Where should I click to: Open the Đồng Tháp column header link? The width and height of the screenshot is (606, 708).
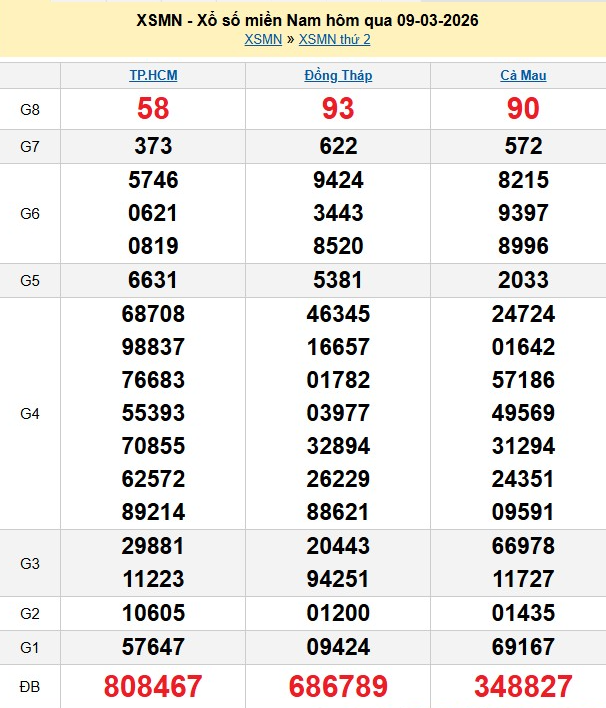tap(338, 75)
